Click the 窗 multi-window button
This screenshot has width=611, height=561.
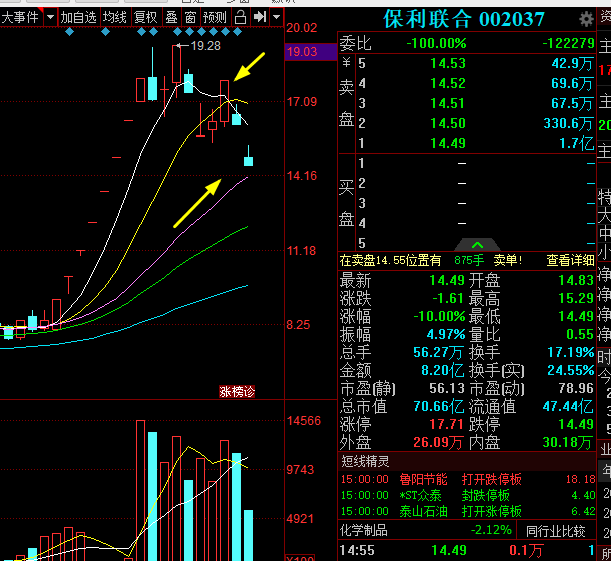coord(190,18)
